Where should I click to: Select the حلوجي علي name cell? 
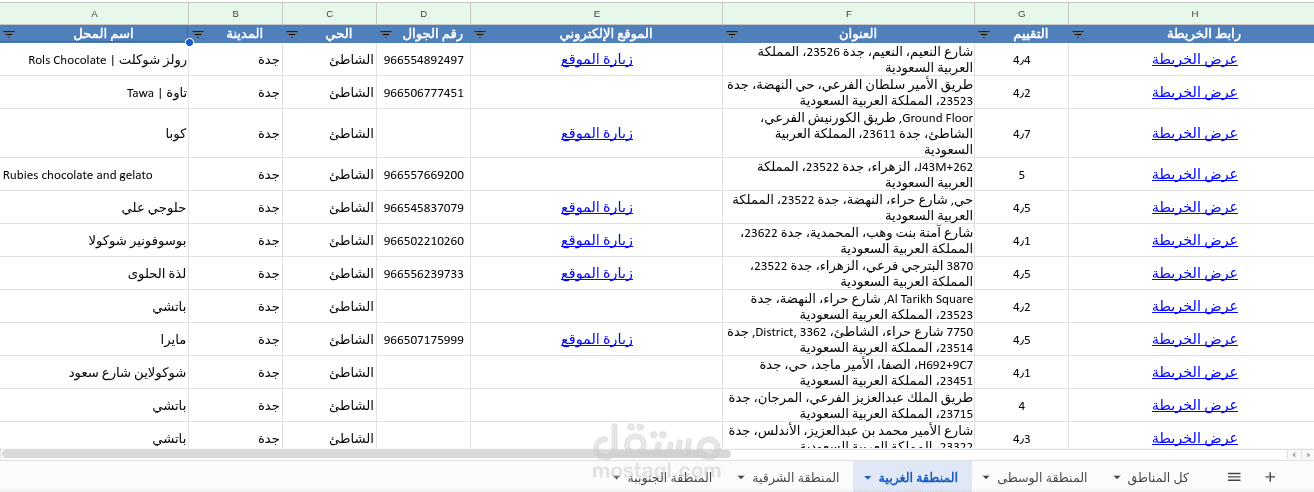tap(94, 207)
